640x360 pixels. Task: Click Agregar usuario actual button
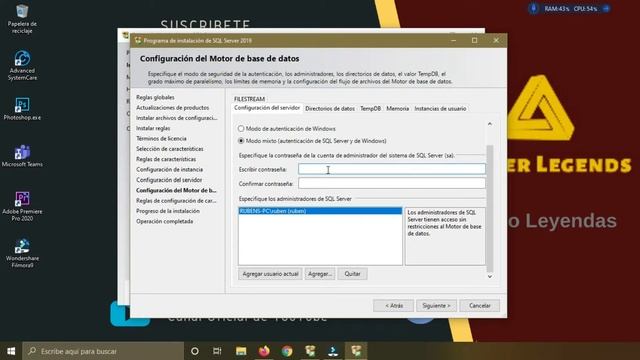270,274
